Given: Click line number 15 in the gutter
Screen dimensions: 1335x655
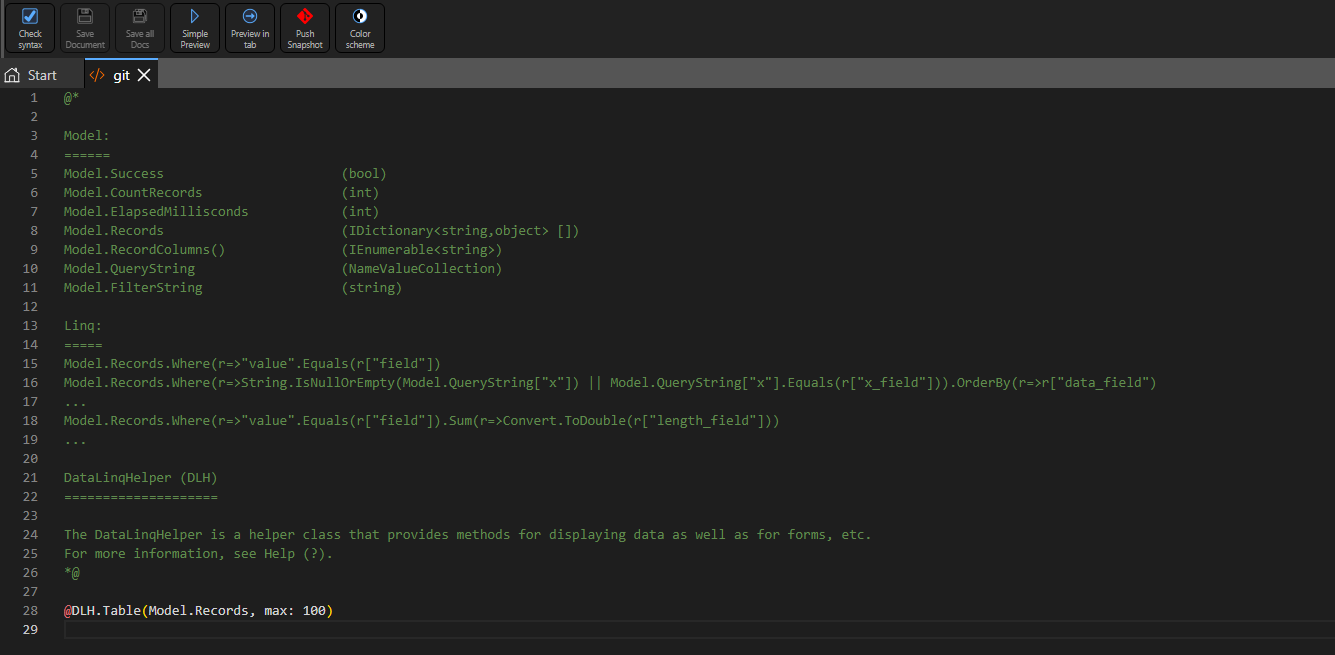Looking at the screenshot, I should point(30,363).
